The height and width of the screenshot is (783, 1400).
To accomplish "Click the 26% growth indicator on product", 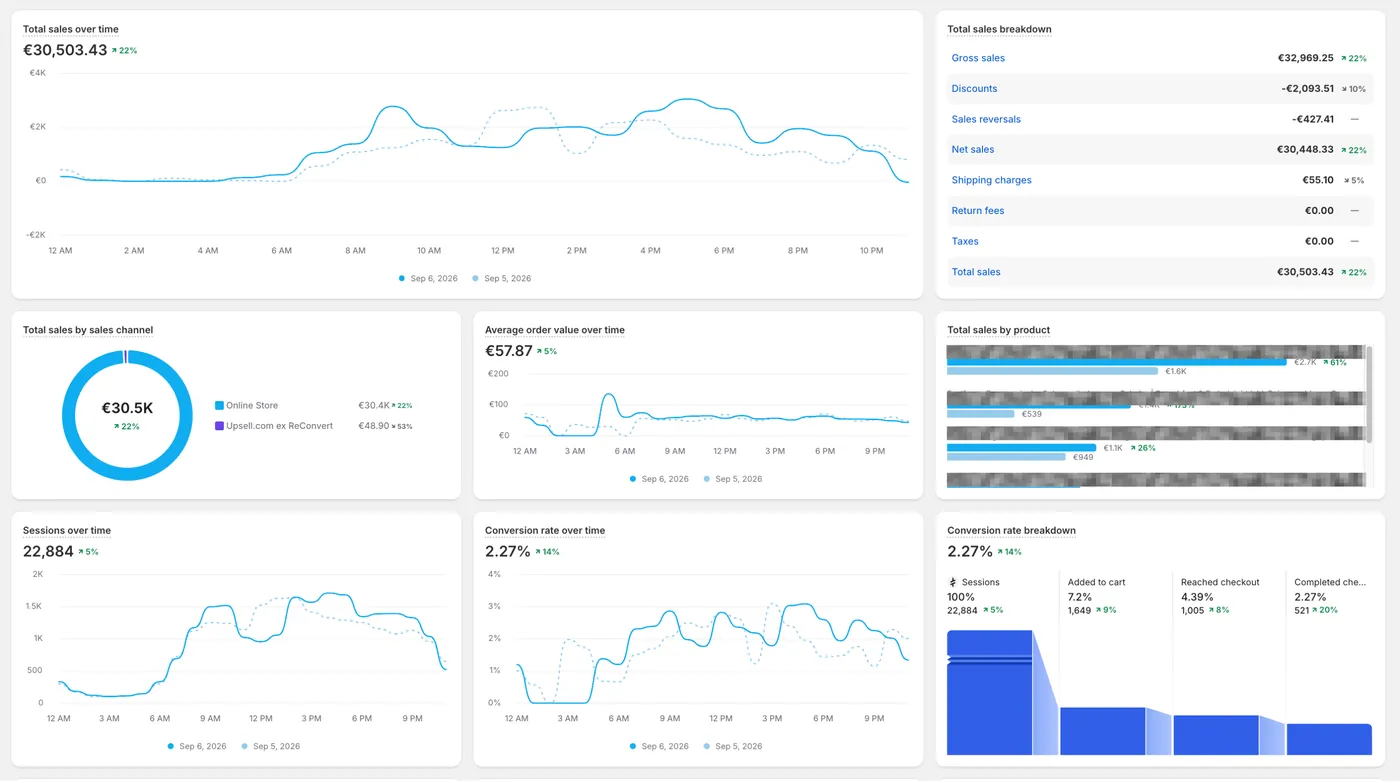I will click(1143, 448).
